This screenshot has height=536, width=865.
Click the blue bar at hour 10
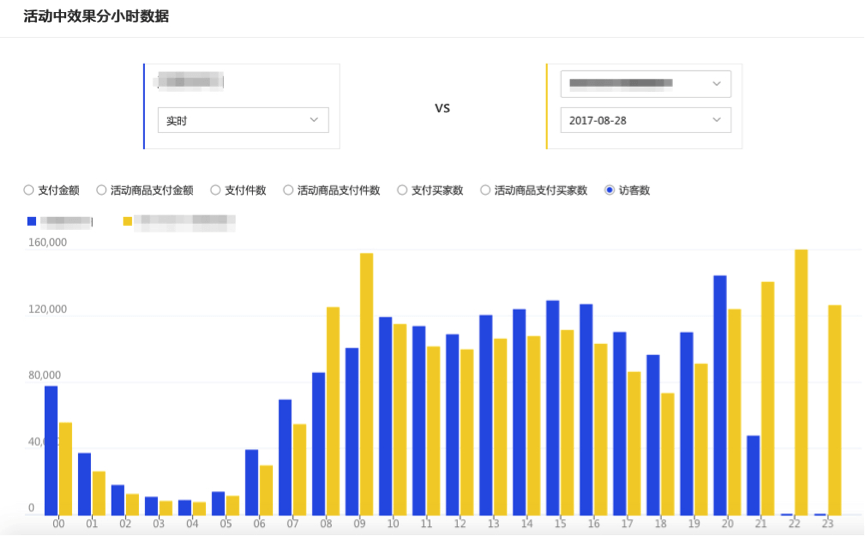(386, 416)
